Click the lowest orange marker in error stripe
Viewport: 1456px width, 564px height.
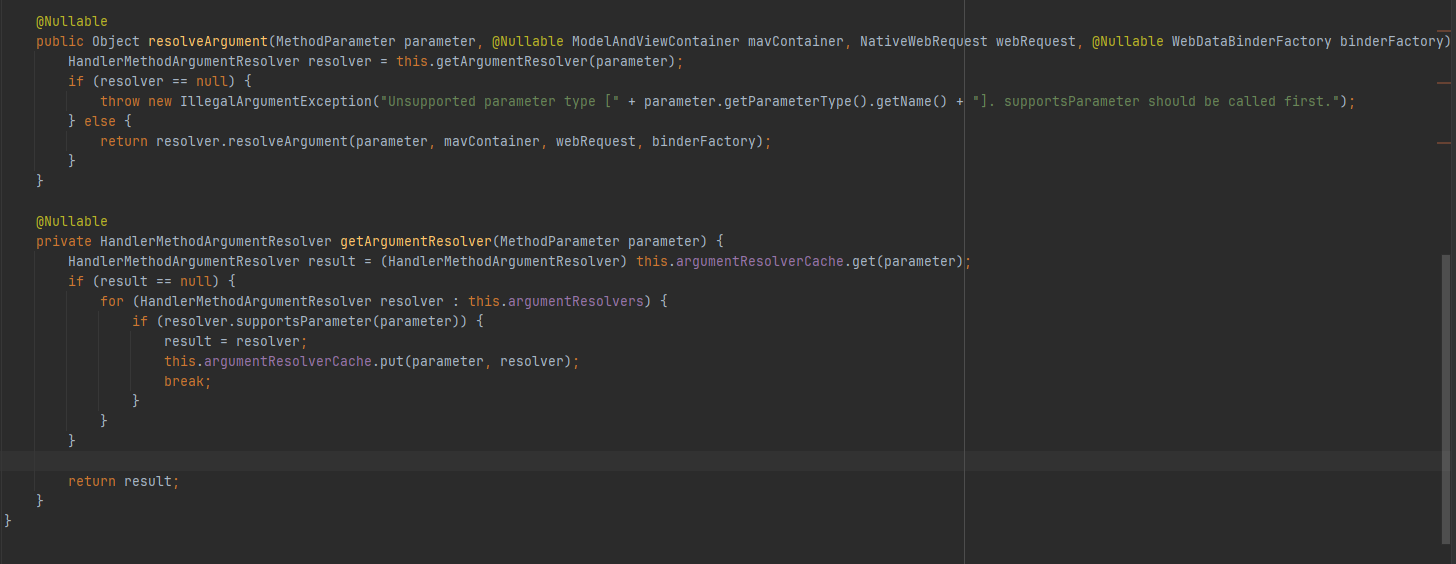point(1443,144)
